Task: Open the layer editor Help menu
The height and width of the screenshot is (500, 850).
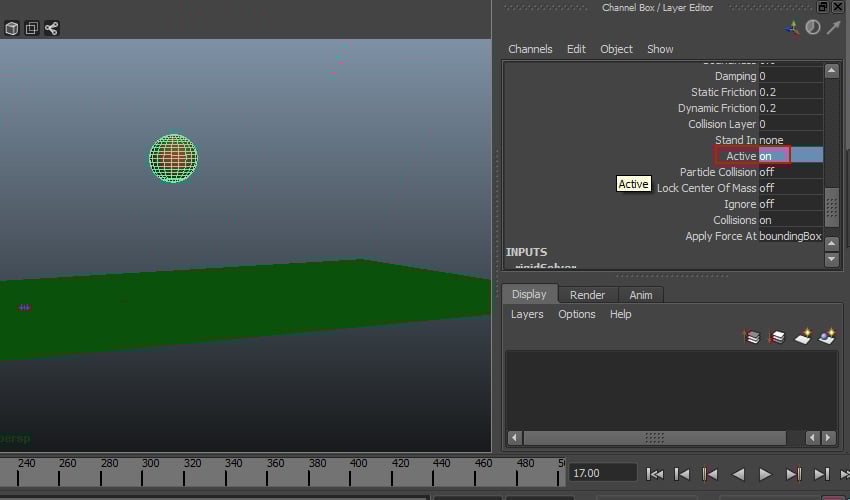Action: tap(621, 314)
